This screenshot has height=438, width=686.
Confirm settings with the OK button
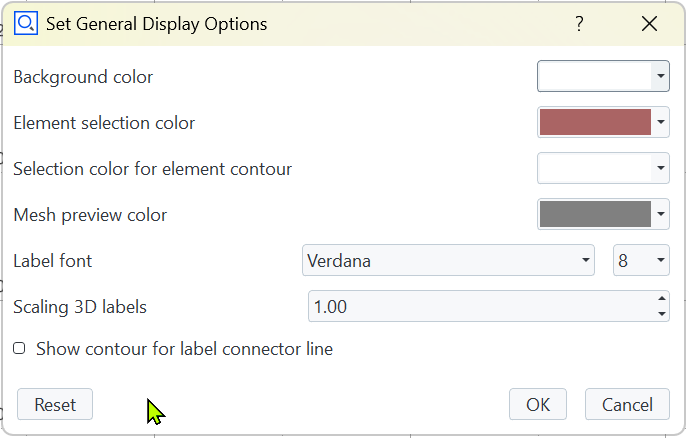[x=538, y=404]
